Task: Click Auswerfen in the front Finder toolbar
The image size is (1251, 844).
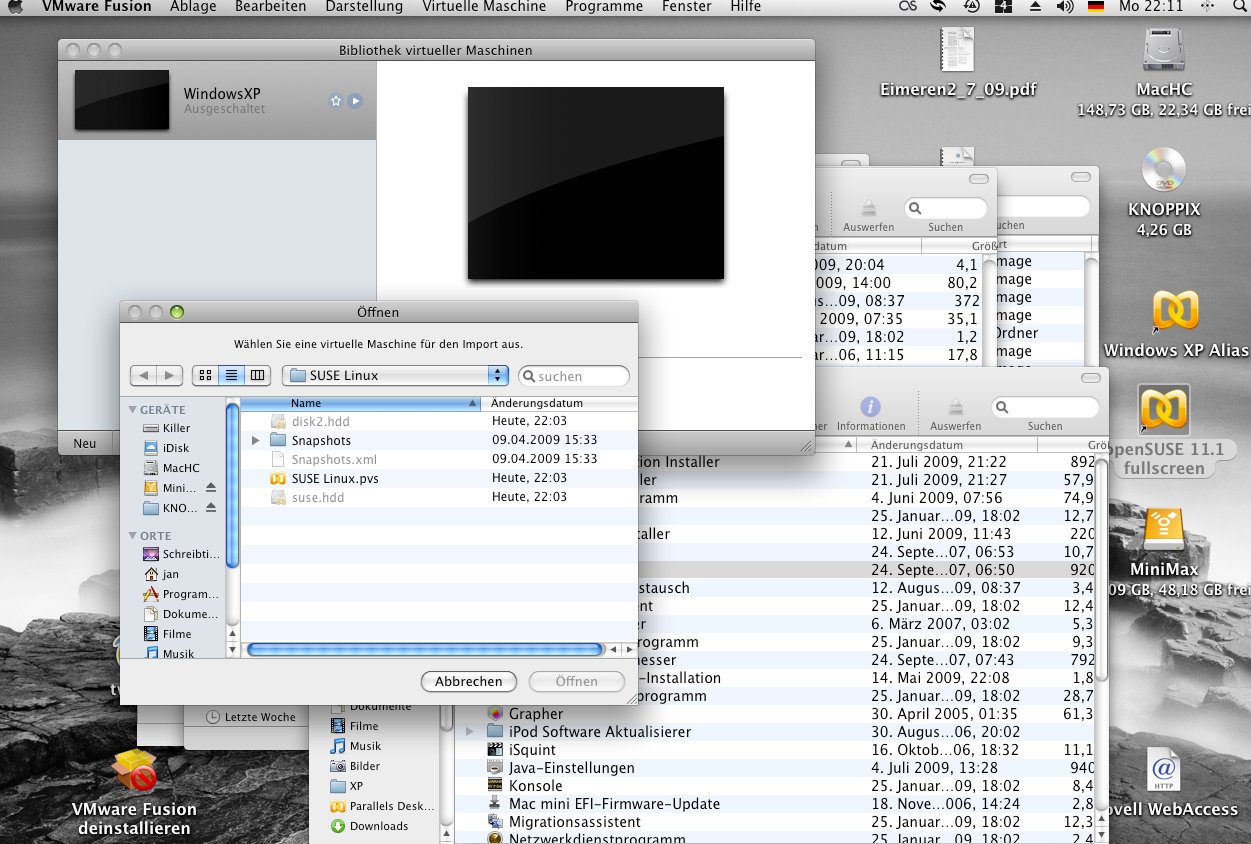Action: (x=954, y=413)
